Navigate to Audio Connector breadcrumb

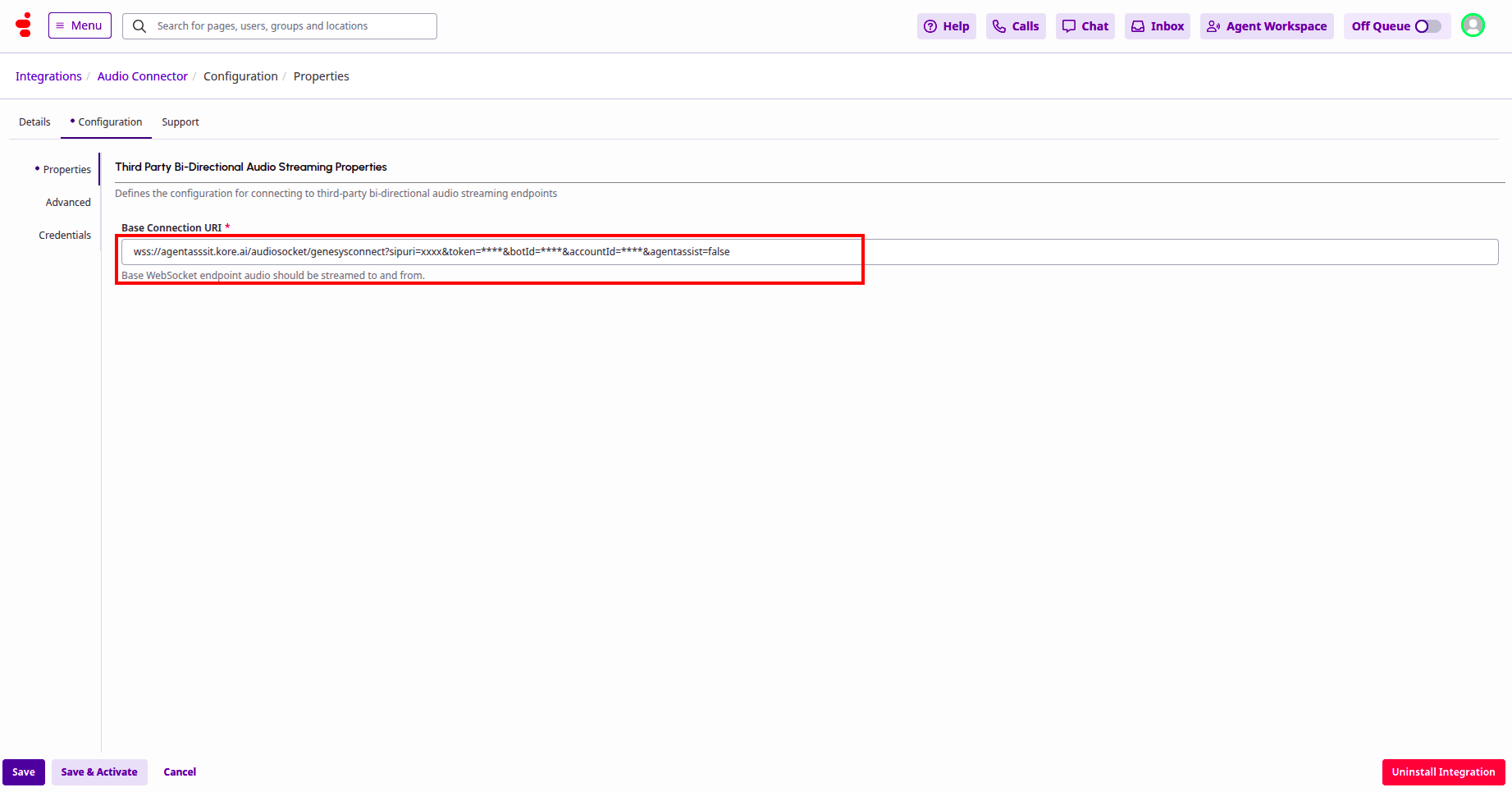[x=142, y=76]
